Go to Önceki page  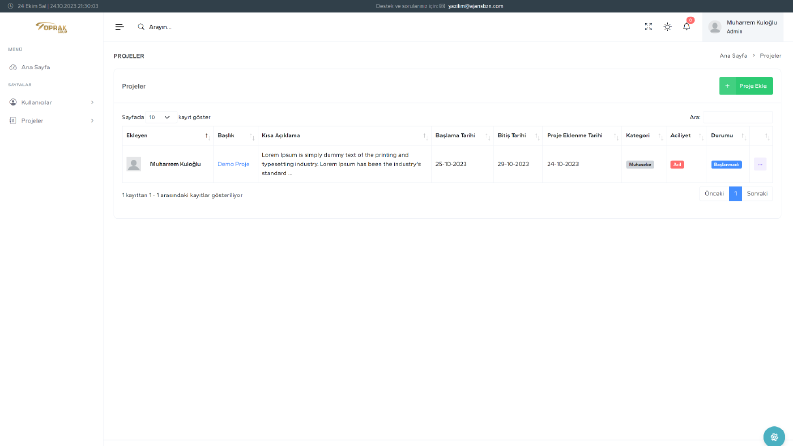coord(714,194)
